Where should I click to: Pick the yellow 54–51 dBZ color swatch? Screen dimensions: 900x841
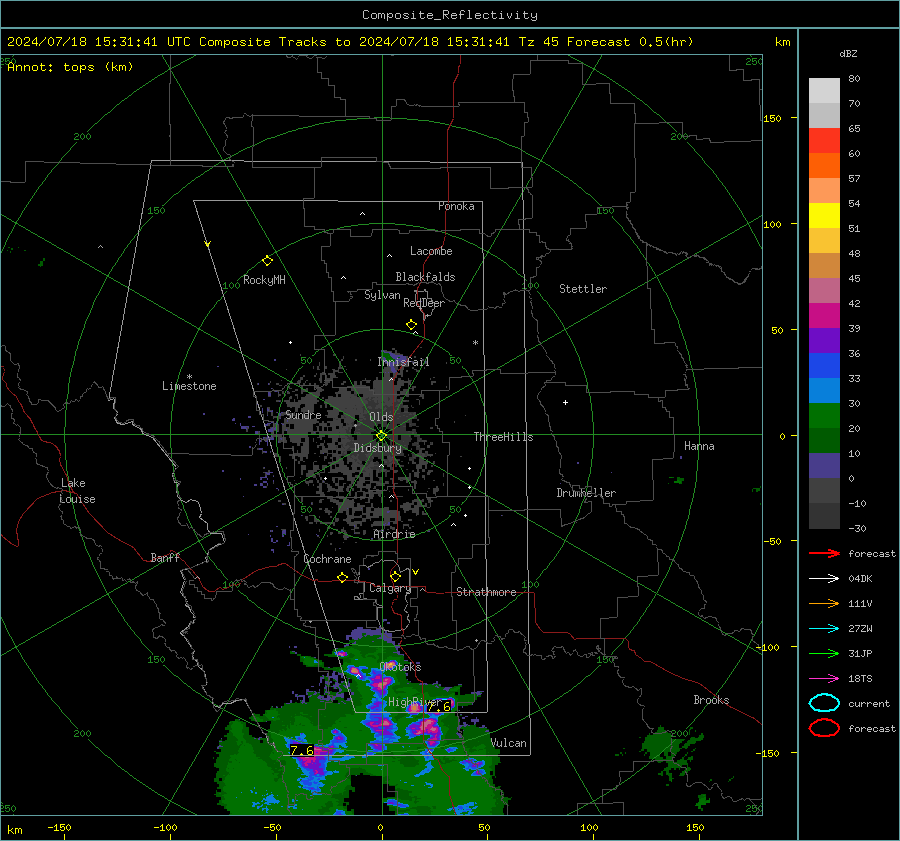(824, 215)
